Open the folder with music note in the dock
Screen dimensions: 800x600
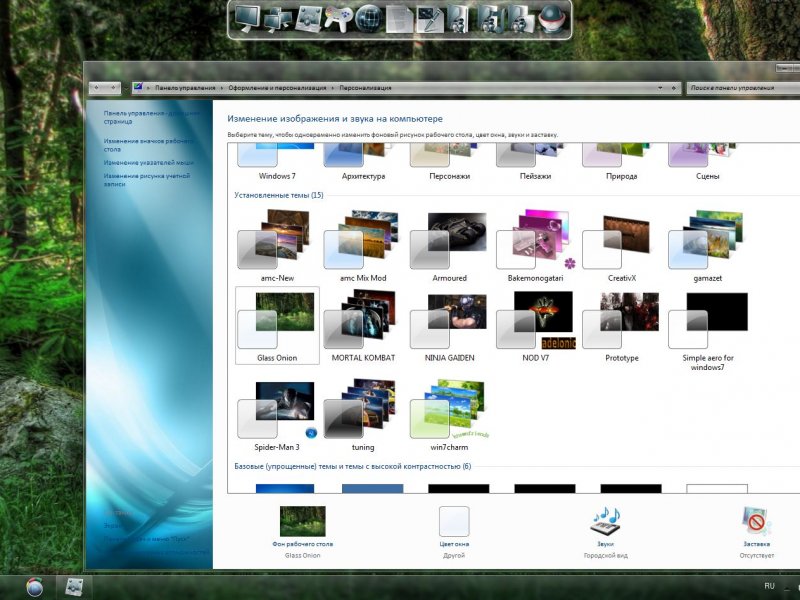(x=491, y=19)
